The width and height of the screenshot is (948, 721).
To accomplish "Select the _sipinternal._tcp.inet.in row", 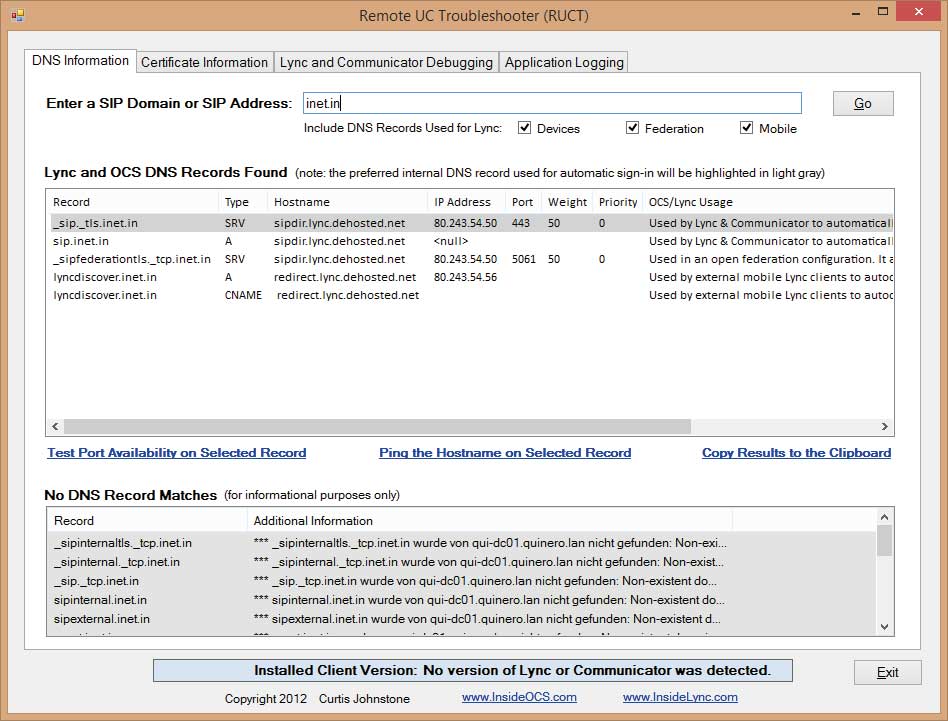I will [461, 562].
